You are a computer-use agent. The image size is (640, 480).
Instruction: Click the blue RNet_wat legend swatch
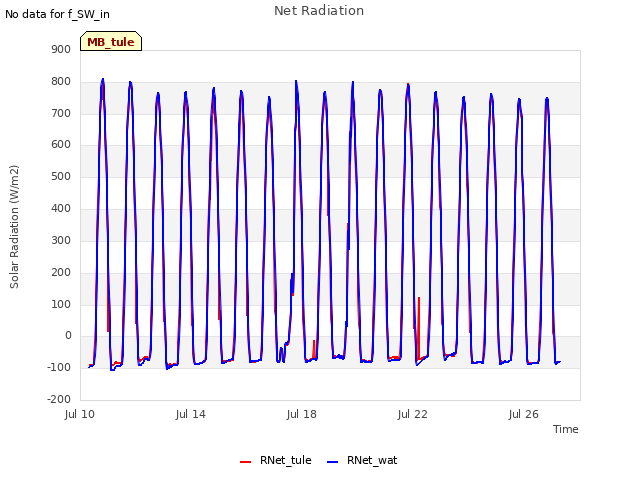click(333, 462)
